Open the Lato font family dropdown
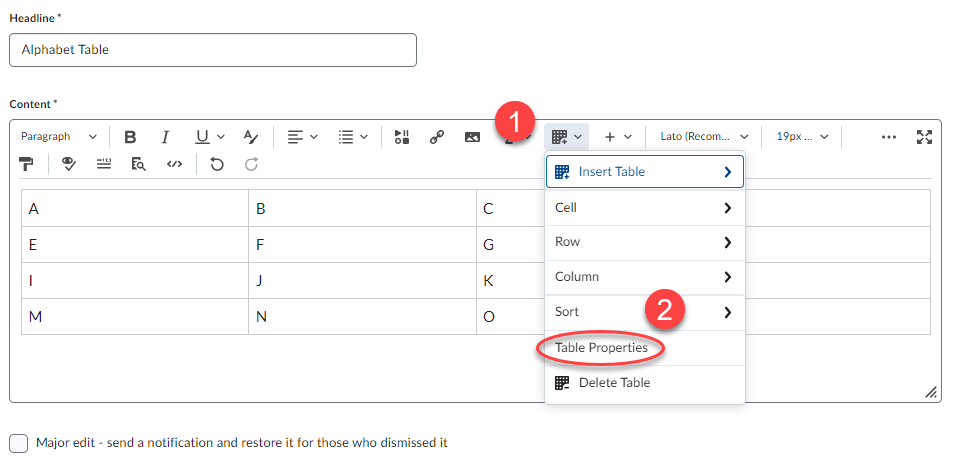This screenshot has height=465, width=963. tap(704, 136)
